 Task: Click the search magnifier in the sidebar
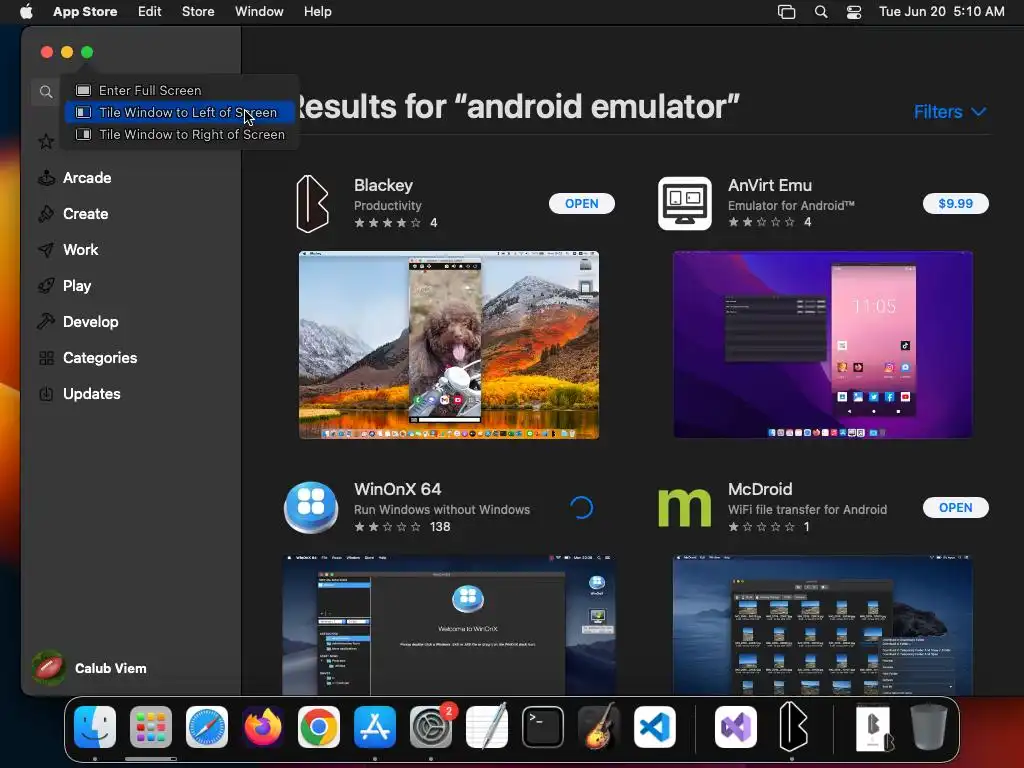click(x=46, y=91)
